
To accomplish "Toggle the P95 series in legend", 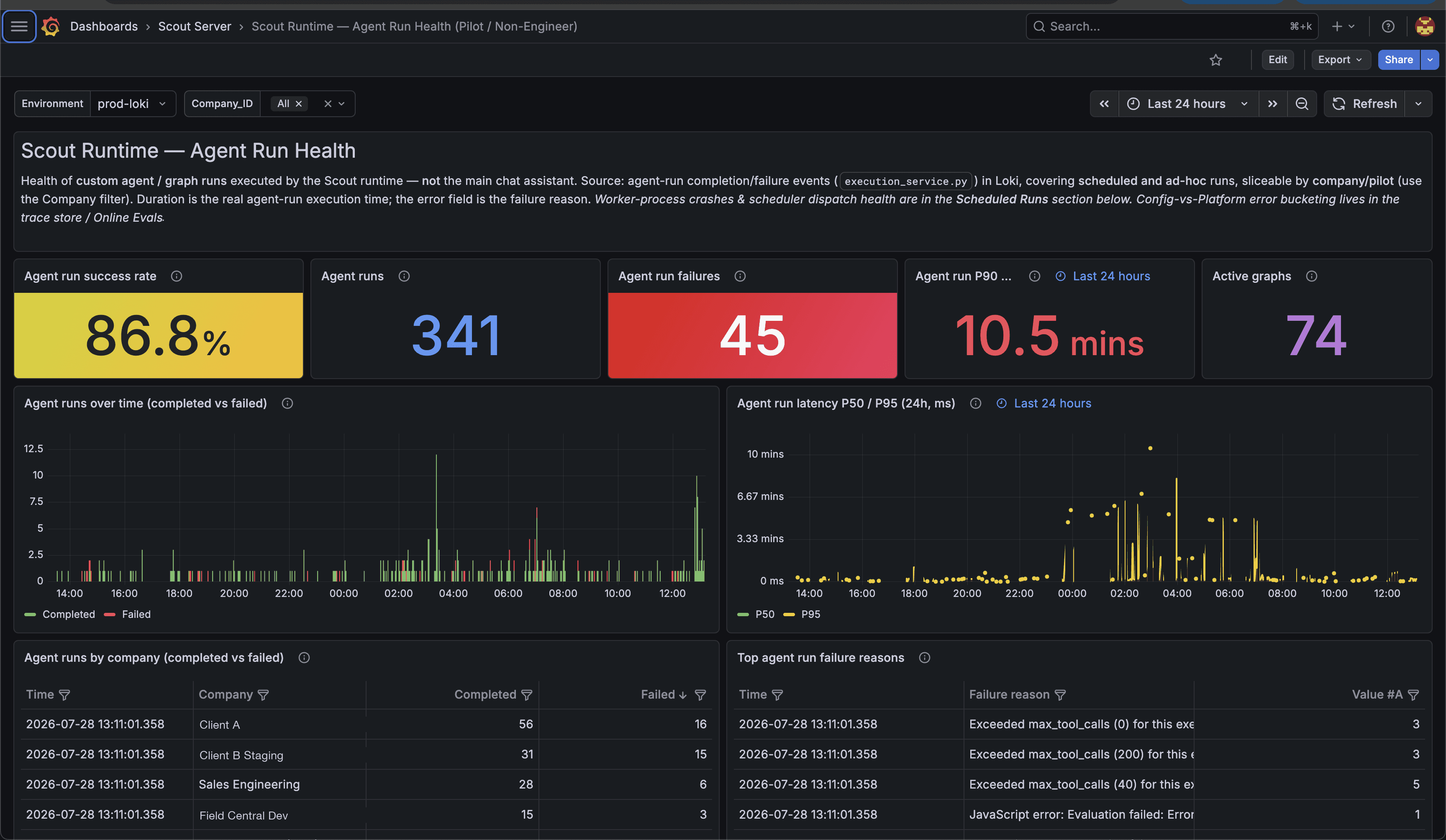I will pos(802,614).
